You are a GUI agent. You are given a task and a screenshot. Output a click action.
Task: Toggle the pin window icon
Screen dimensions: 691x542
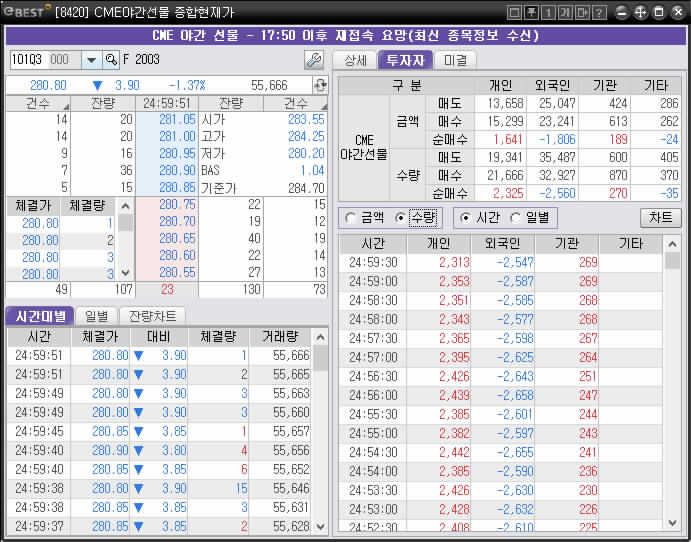click(x=531, y=12)
